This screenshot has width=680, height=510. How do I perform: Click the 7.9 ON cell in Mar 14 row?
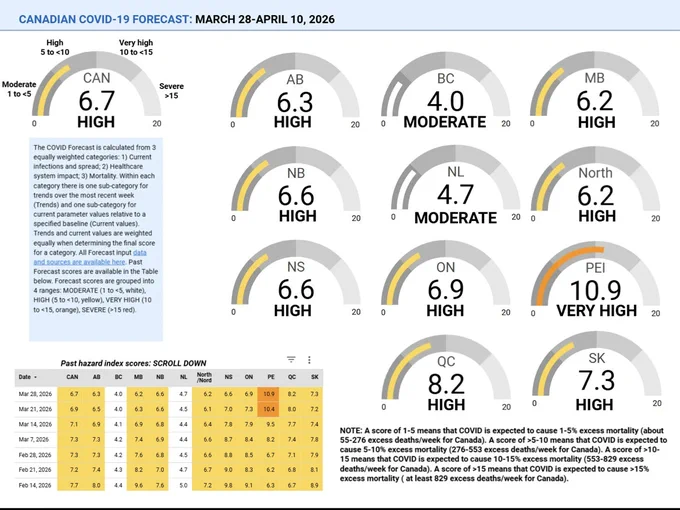pyautogui.click(x=248, y=425)
